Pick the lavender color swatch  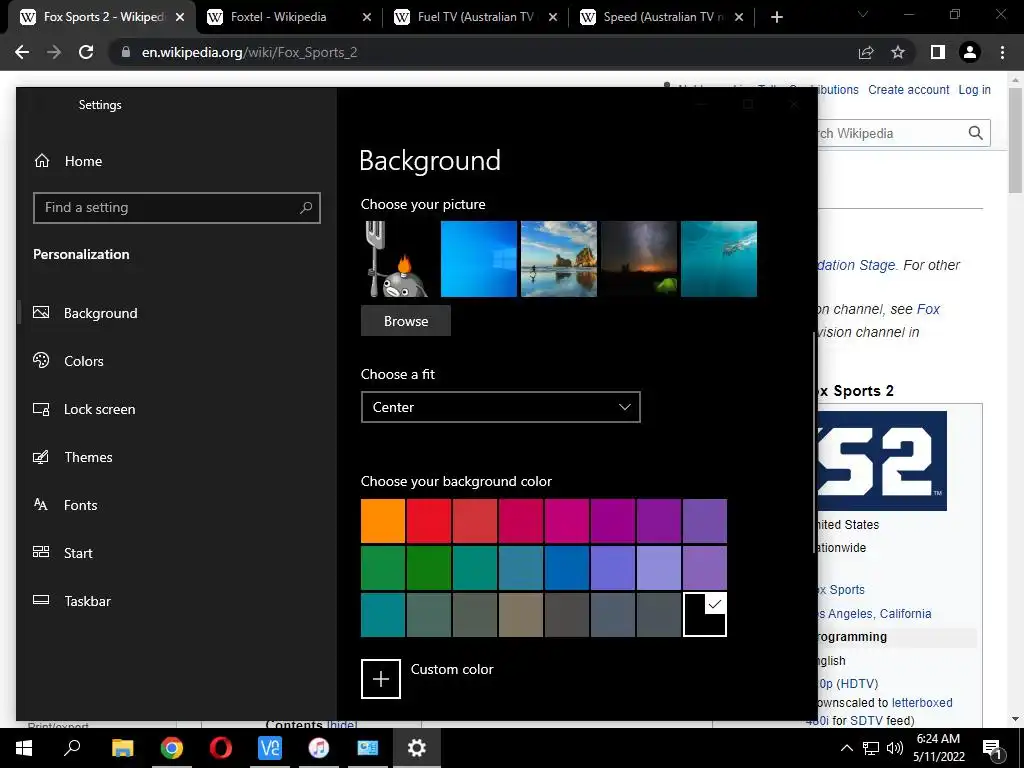[659, 568]
